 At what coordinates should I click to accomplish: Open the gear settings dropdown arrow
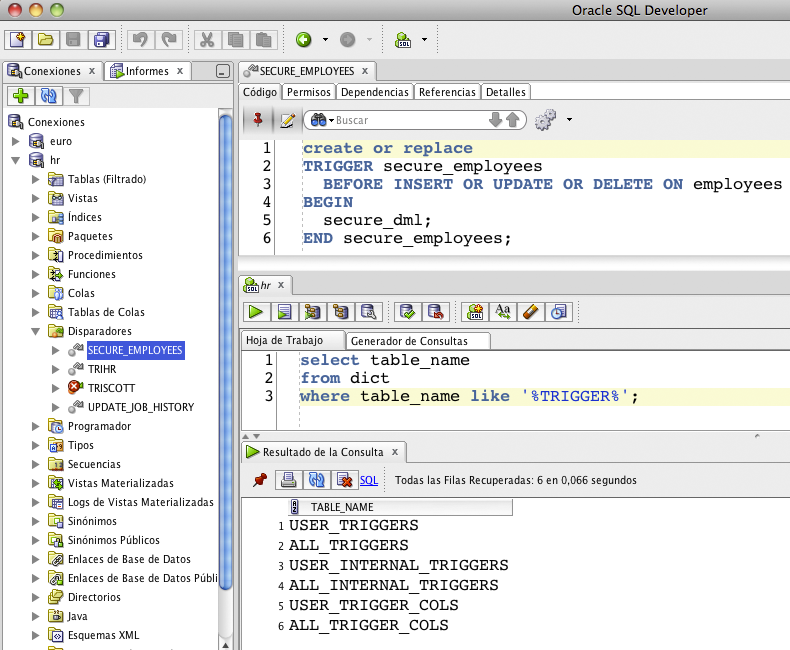569,120
